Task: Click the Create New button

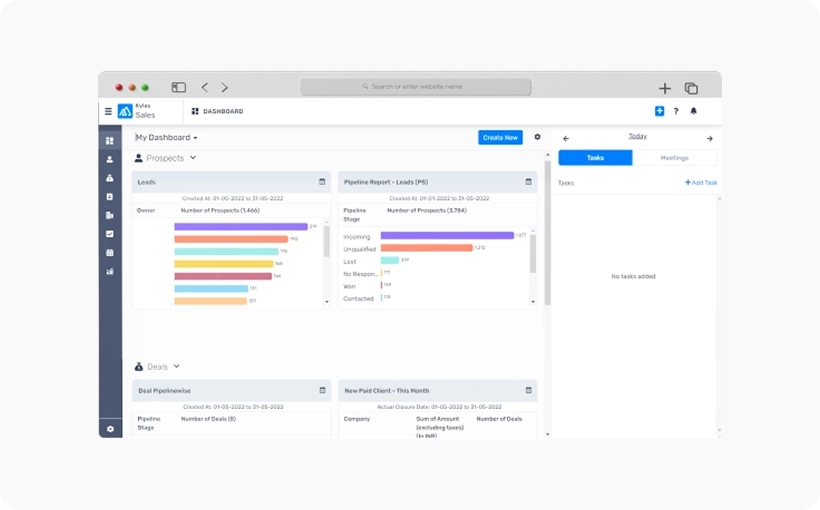Action: (500, 138)
